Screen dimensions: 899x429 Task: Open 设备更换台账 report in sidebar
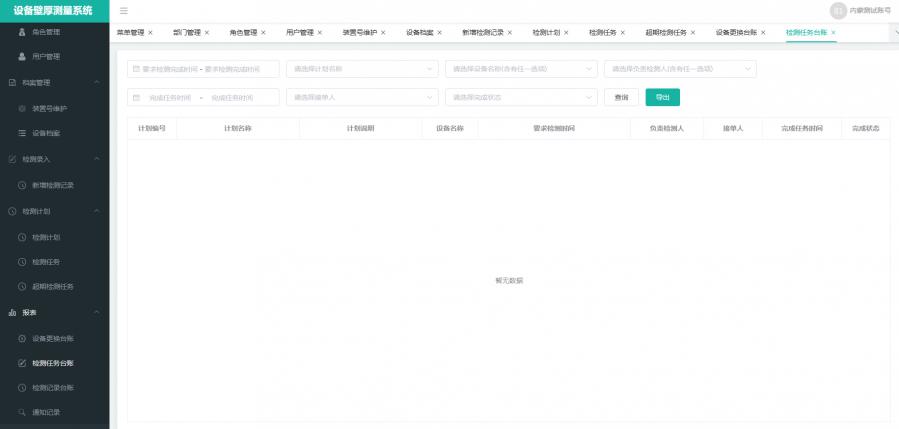(52, 338)
